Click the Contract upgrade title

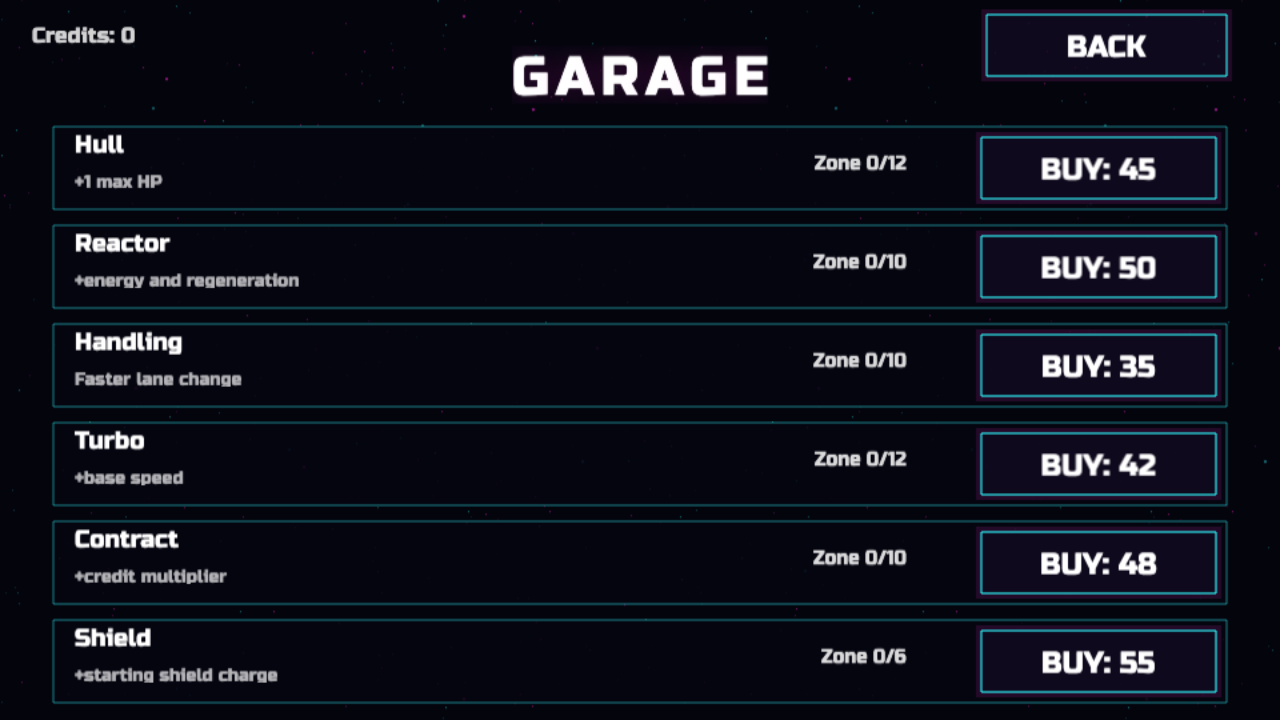(126, 539)
